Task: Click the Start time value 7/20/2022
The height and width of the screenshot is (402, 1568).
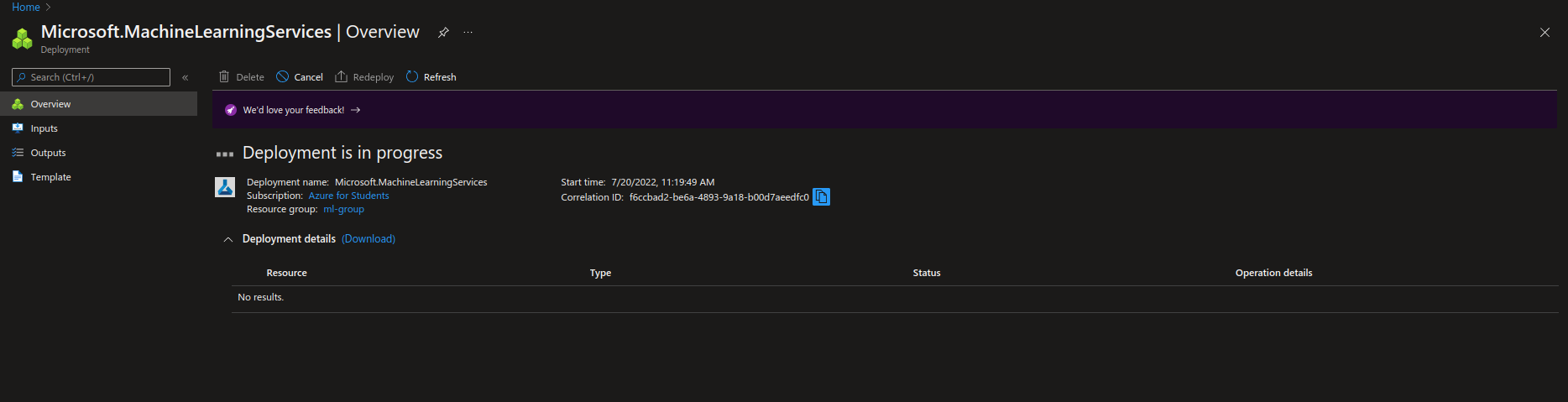Action: tap(663, 182)
